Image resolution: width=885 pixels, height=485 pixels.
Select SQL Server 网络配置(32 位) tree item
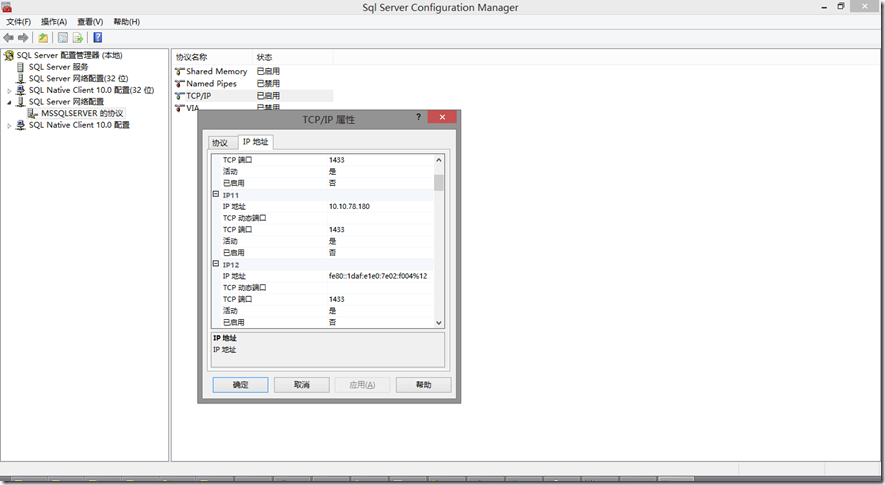point(78,78)
